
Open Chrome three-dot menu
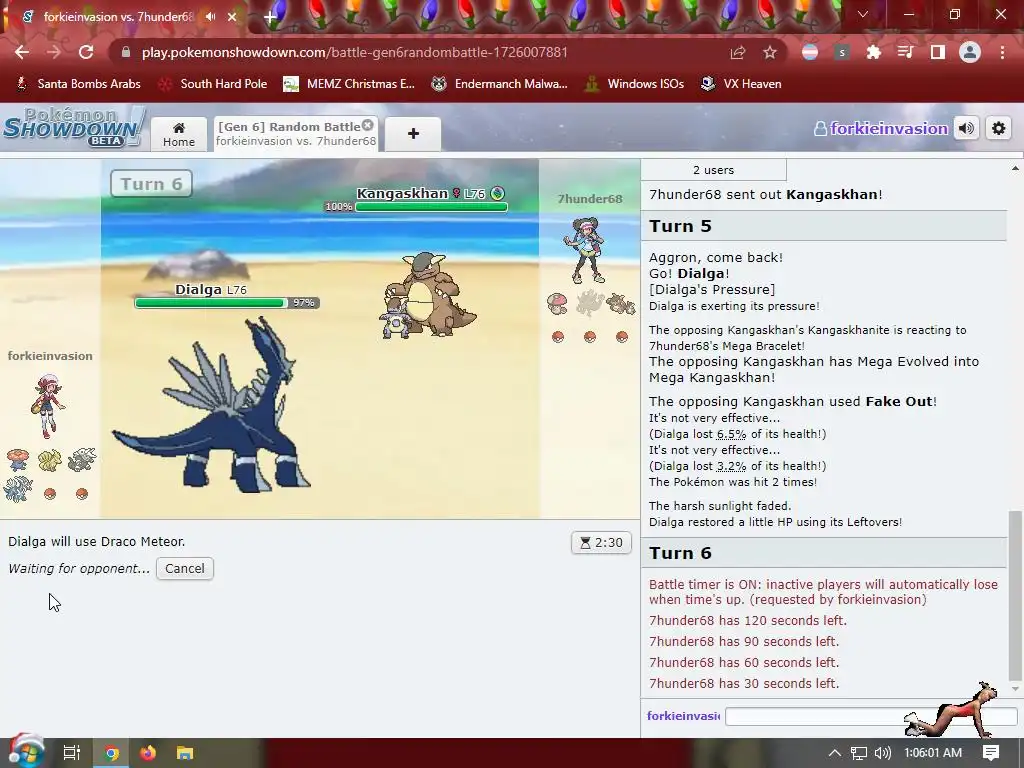coord(1002,52)
